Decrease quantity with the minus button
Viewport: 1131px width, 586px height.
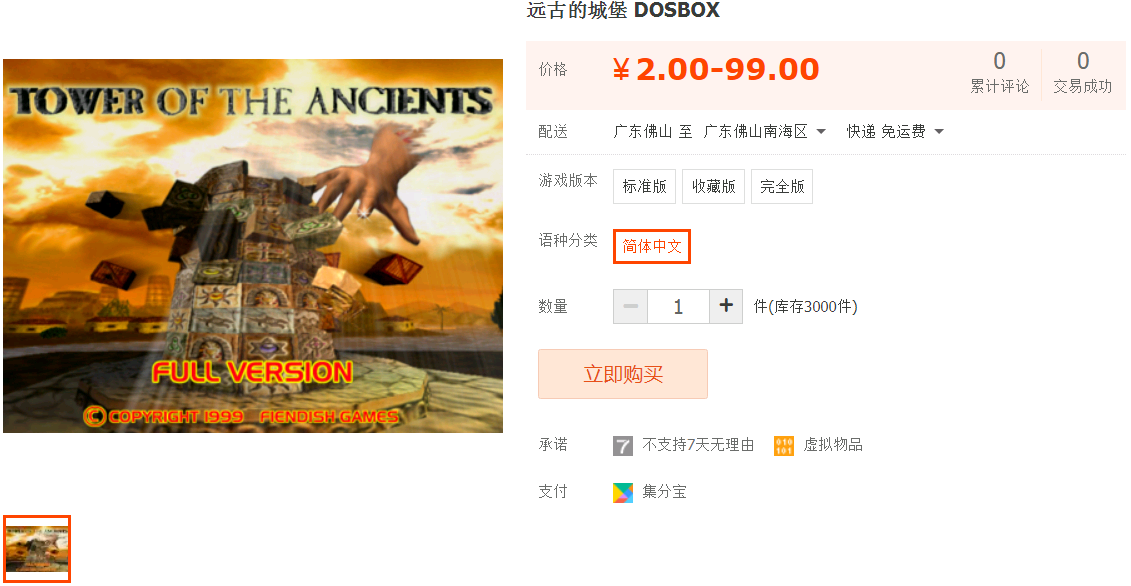click(x=630, y=306)
